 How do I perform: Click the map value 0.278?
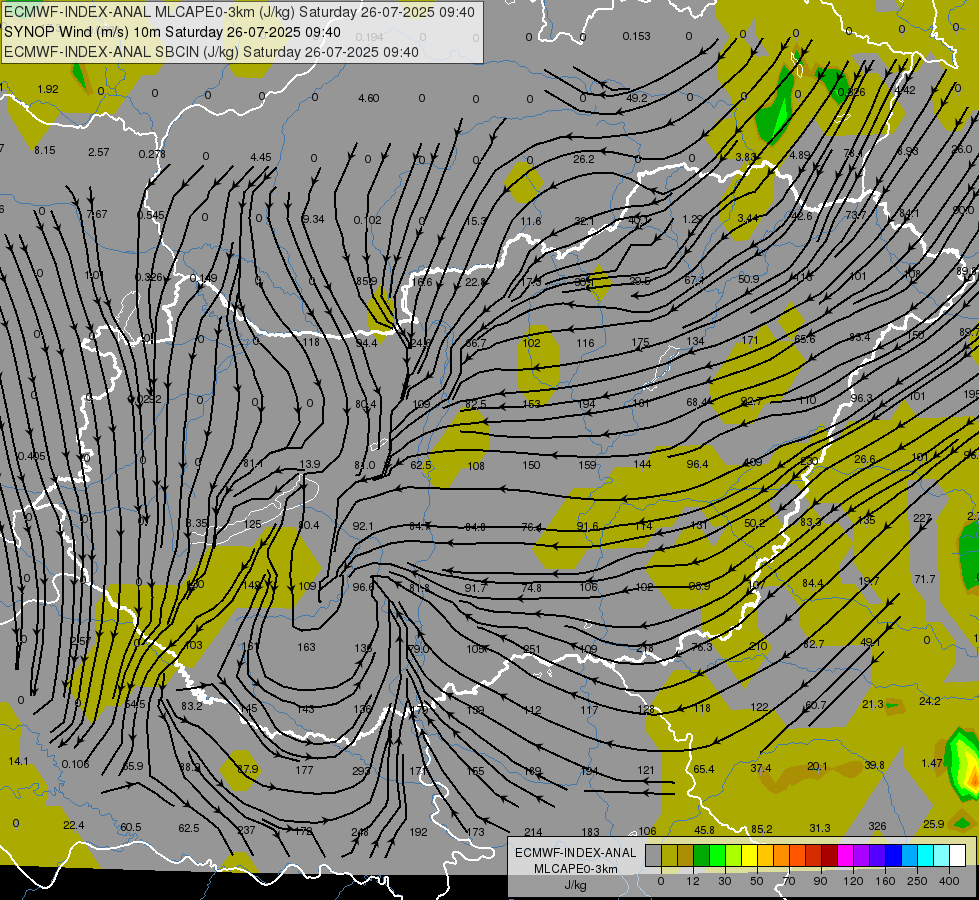tap(152, 154)
